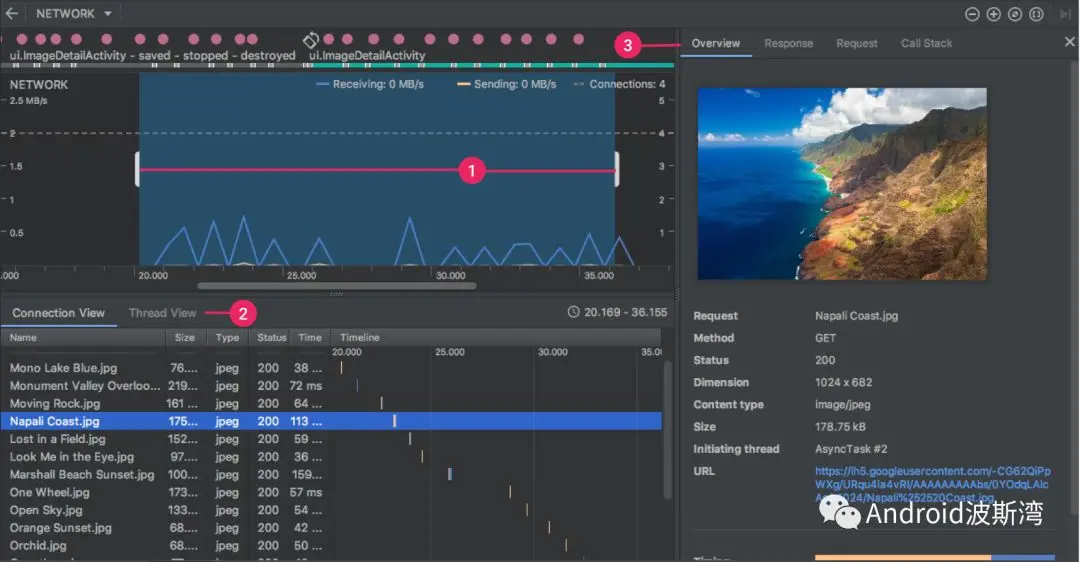Click the 178.75 kB size value
The width and height of the screenshot is (1080, 562).
840,427
